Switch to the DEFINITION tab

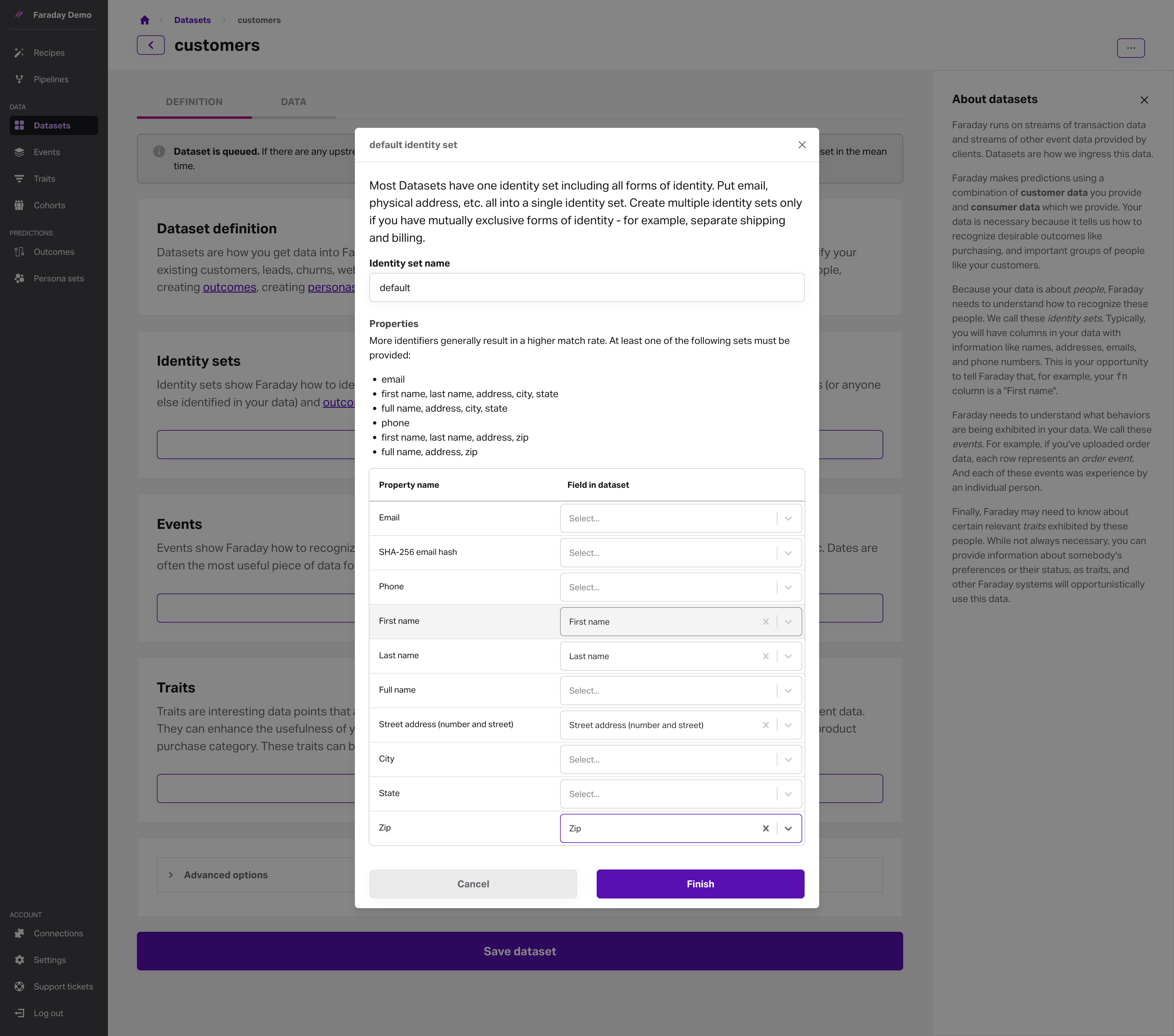[194, 102]
